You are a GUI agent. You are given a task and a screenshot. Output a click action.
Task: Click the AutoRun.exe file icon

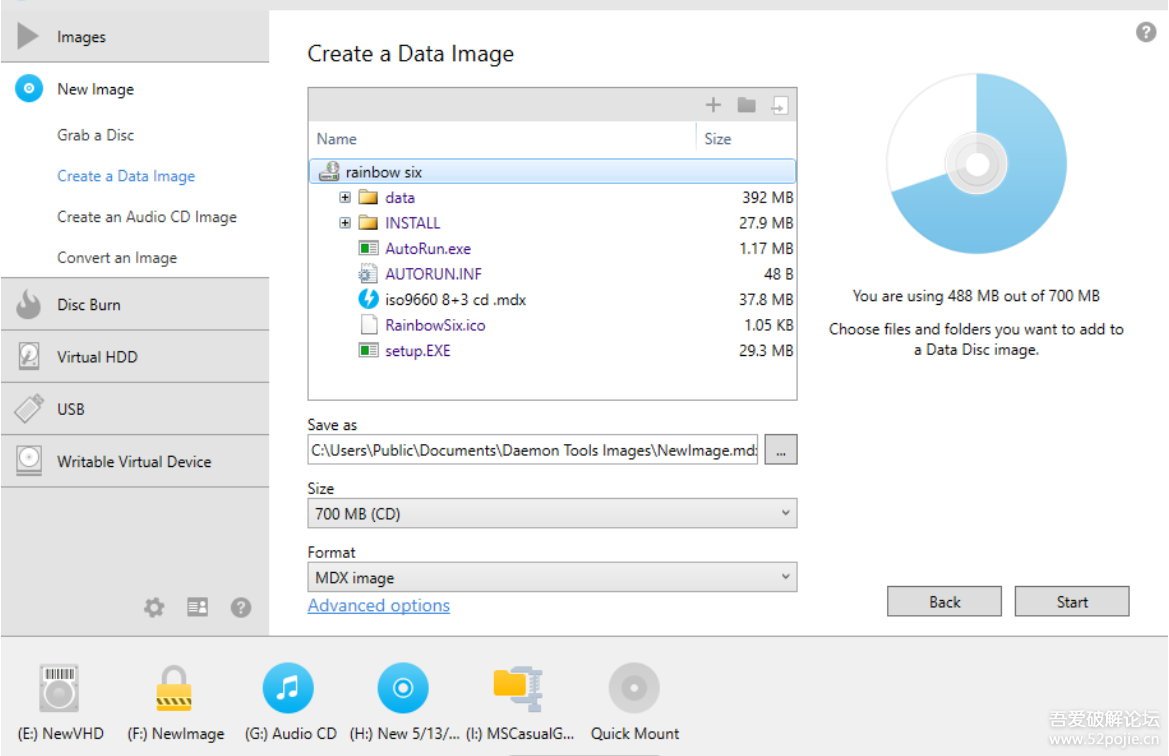pos(368,248)
